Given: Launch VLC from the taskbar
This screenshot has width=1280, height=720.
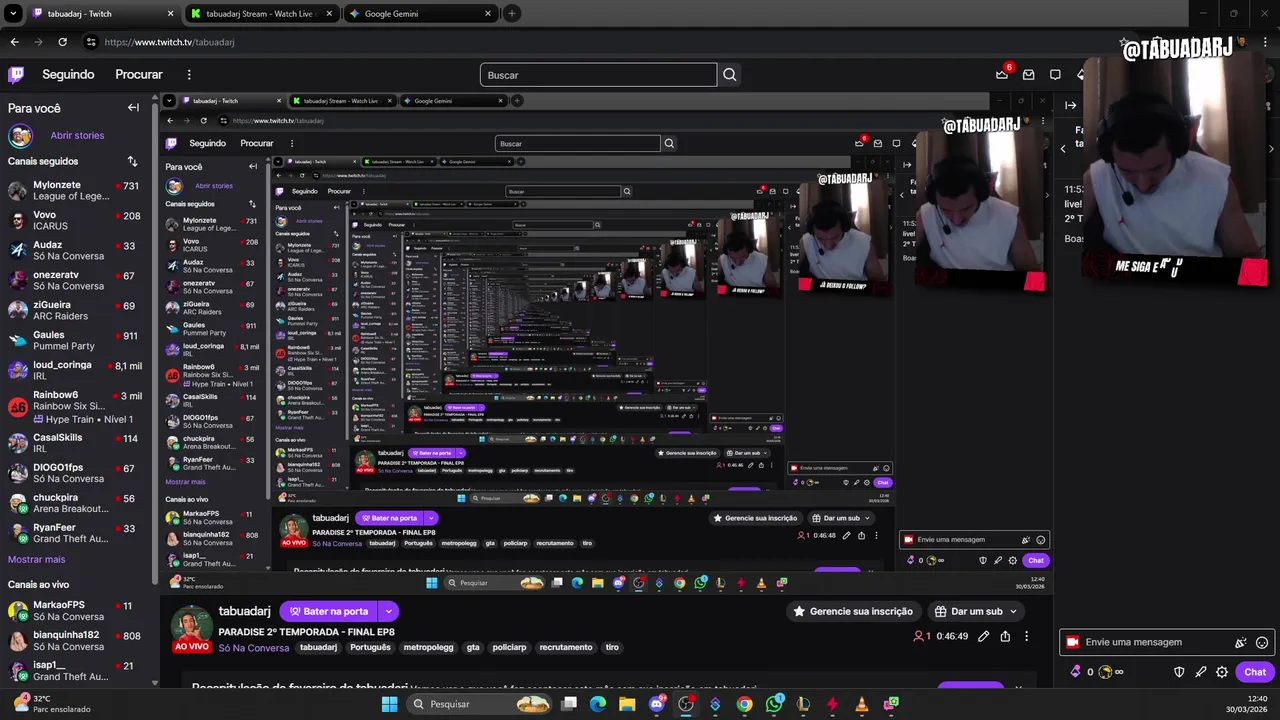Looking at the screenshot, I should [x=861, y=704].
